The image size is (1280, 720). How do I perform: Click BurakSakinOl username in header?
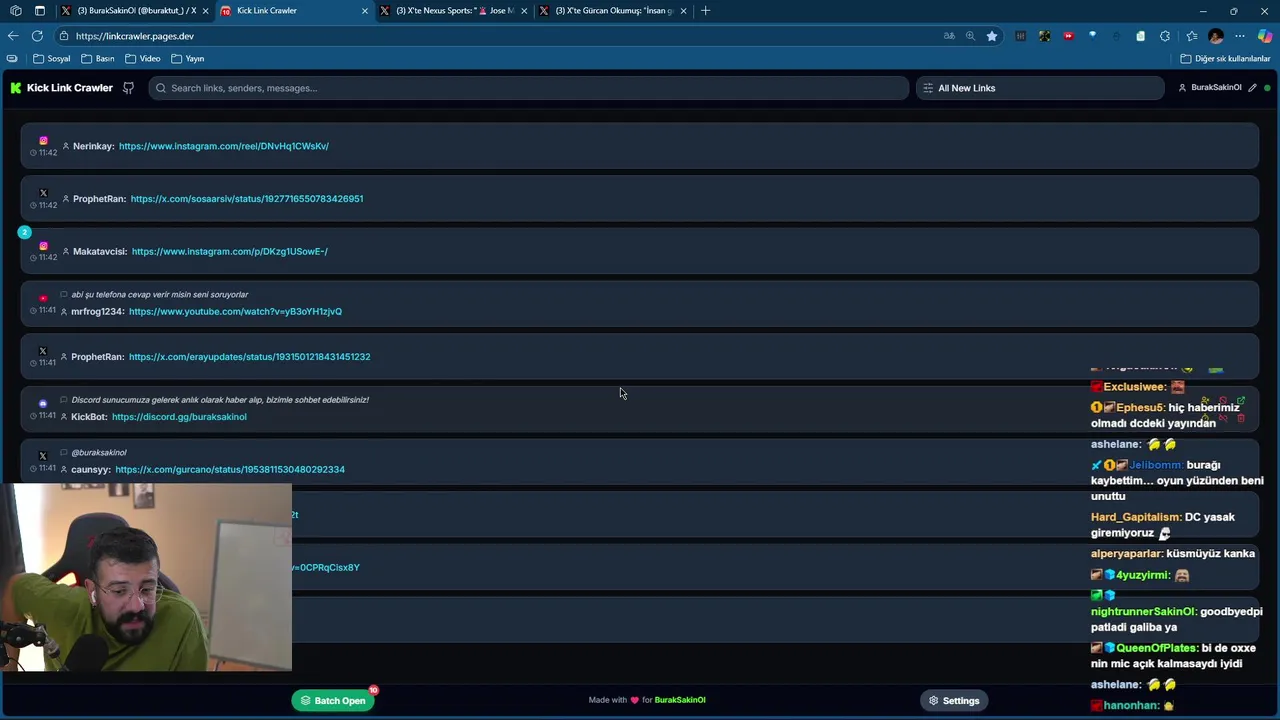1216,88
